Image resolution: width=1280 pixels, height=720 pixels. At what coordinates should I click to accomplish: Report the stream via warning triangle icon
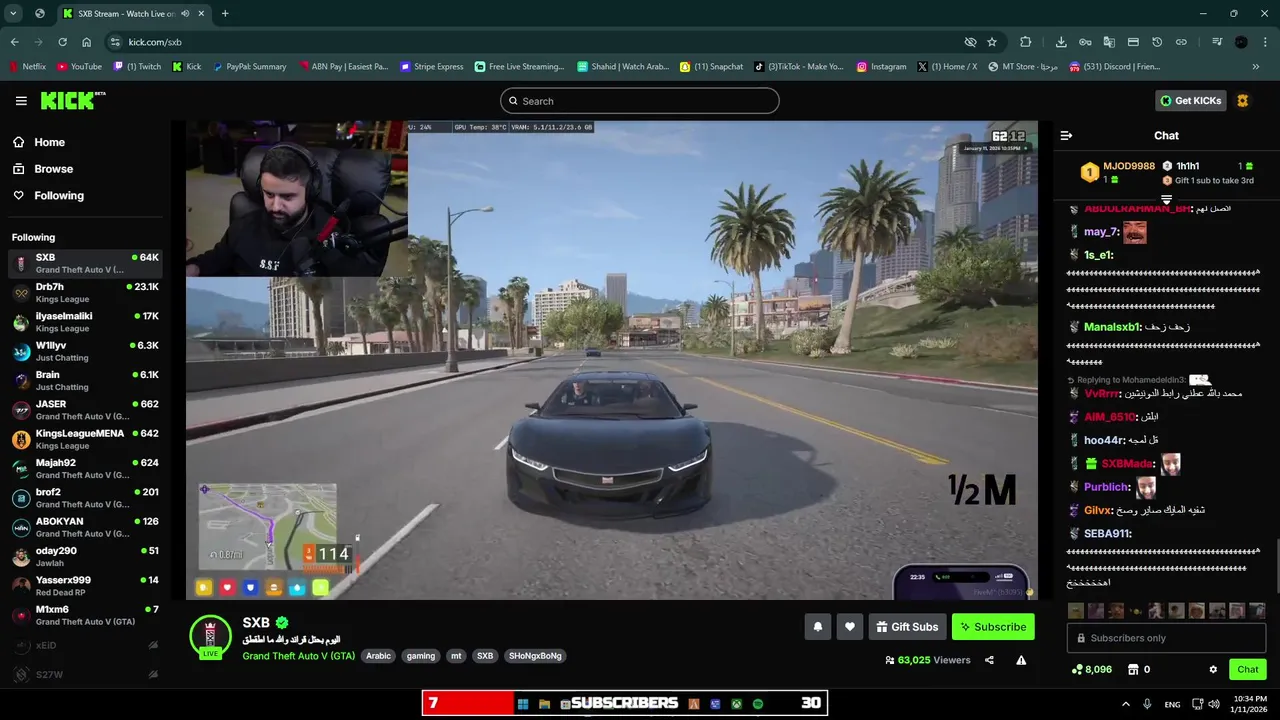tap(1021, 660)
